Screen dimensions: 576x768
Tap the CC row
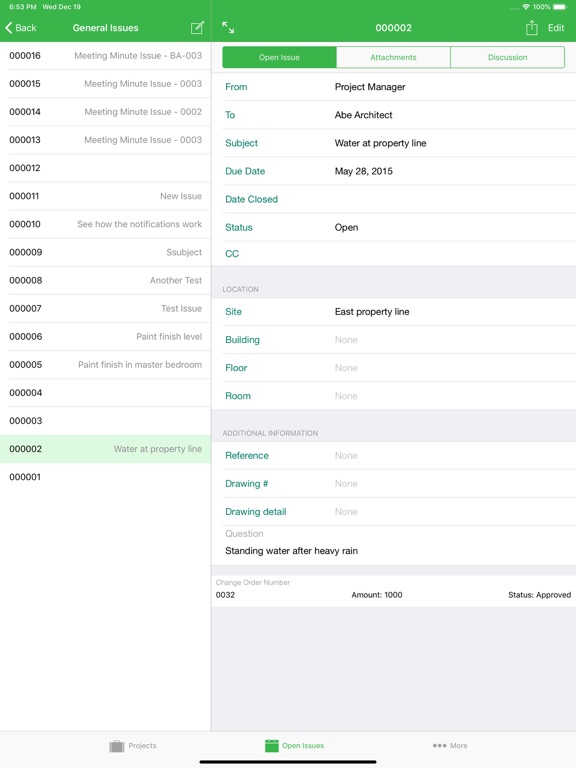click(394, 254)
